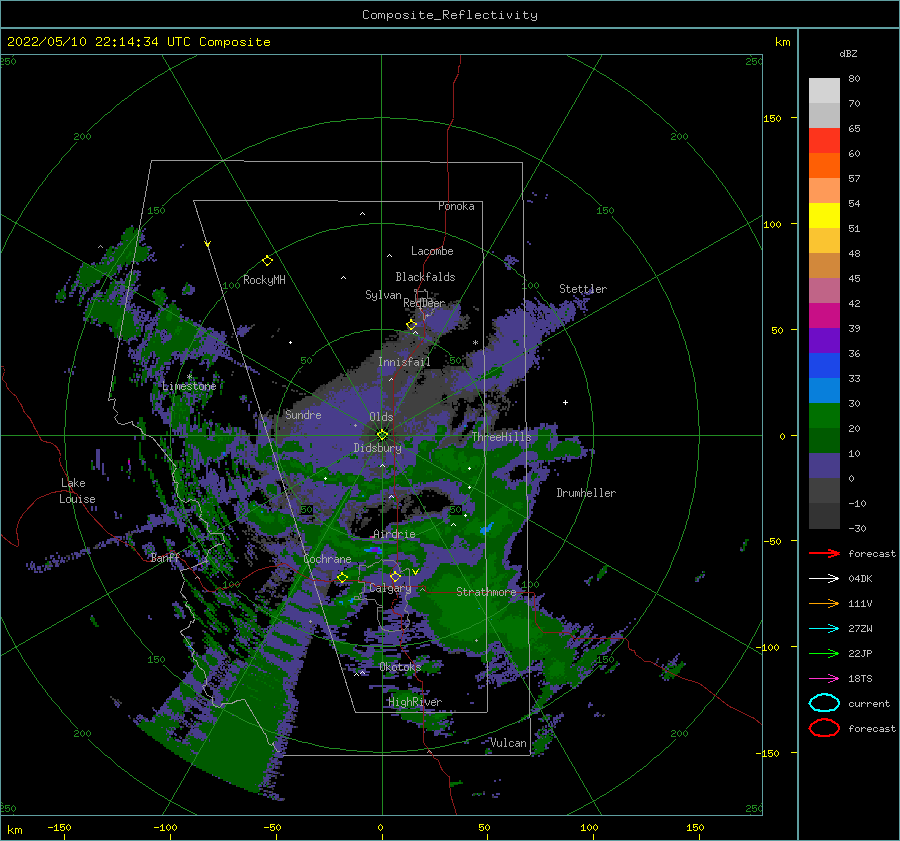Click the RedDeer city label
Screen dimensions: 900x841
[x=424, y=303]
